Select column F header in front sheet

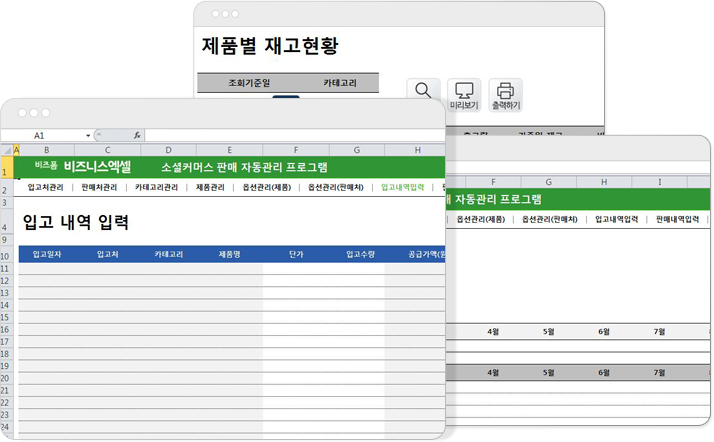(x=296, y=150)
